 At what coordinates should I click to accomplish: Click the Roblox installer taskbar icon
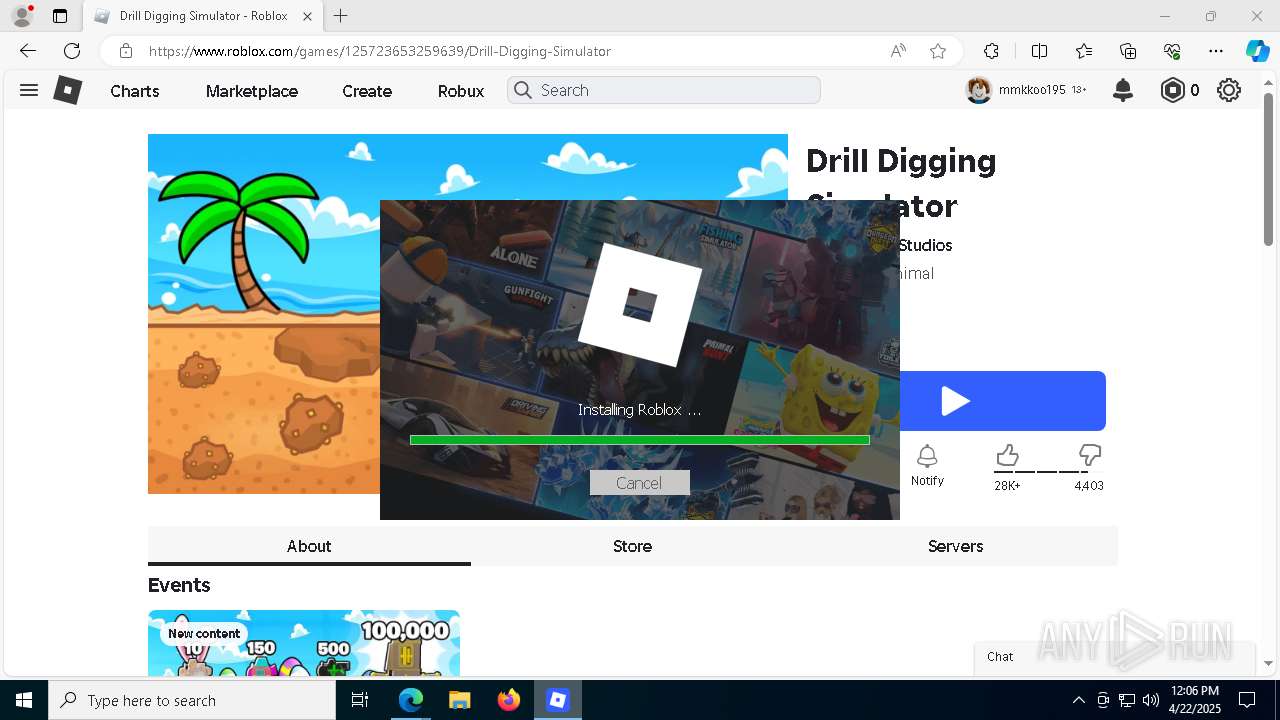558,700
